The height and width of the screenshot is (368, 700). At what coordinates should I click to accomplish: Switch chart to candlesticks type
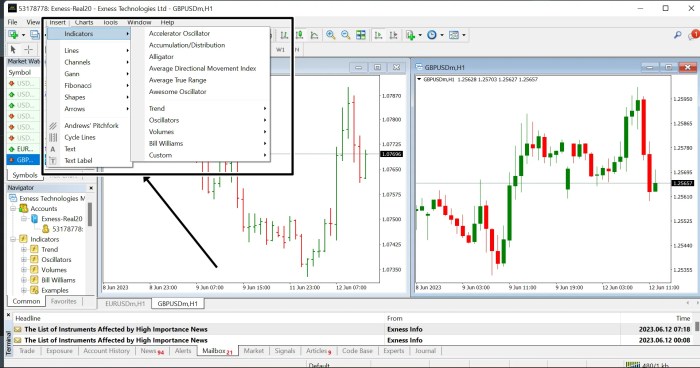[x=299, y=35]
